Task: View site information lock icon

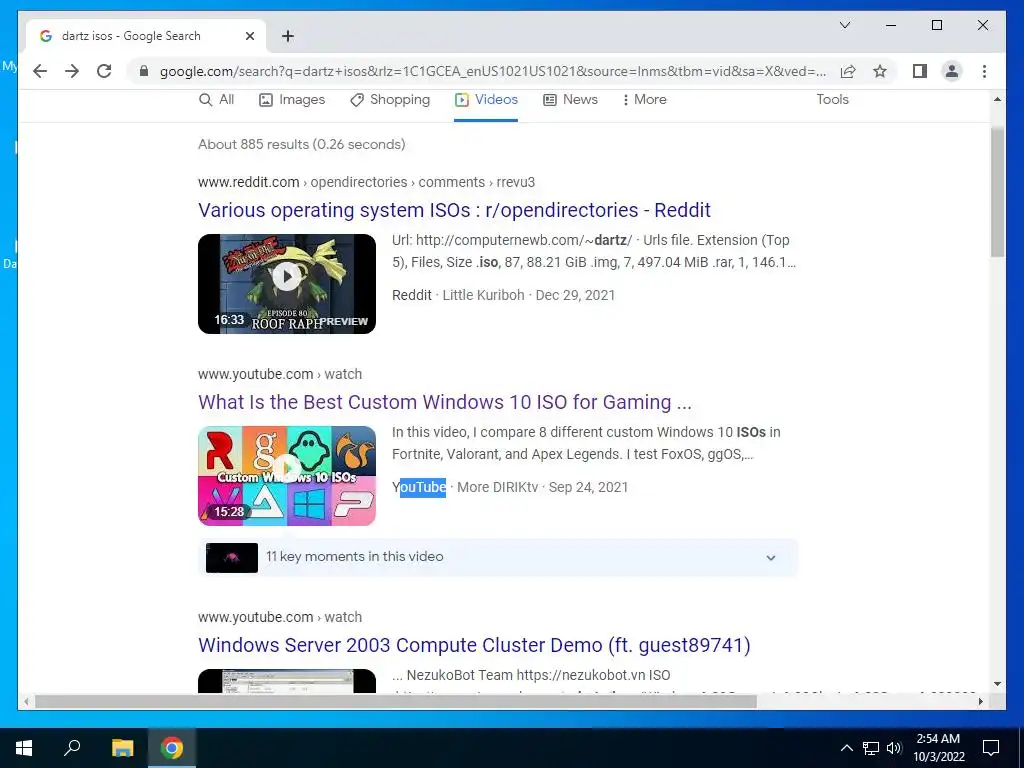Action: click(144, 71)
